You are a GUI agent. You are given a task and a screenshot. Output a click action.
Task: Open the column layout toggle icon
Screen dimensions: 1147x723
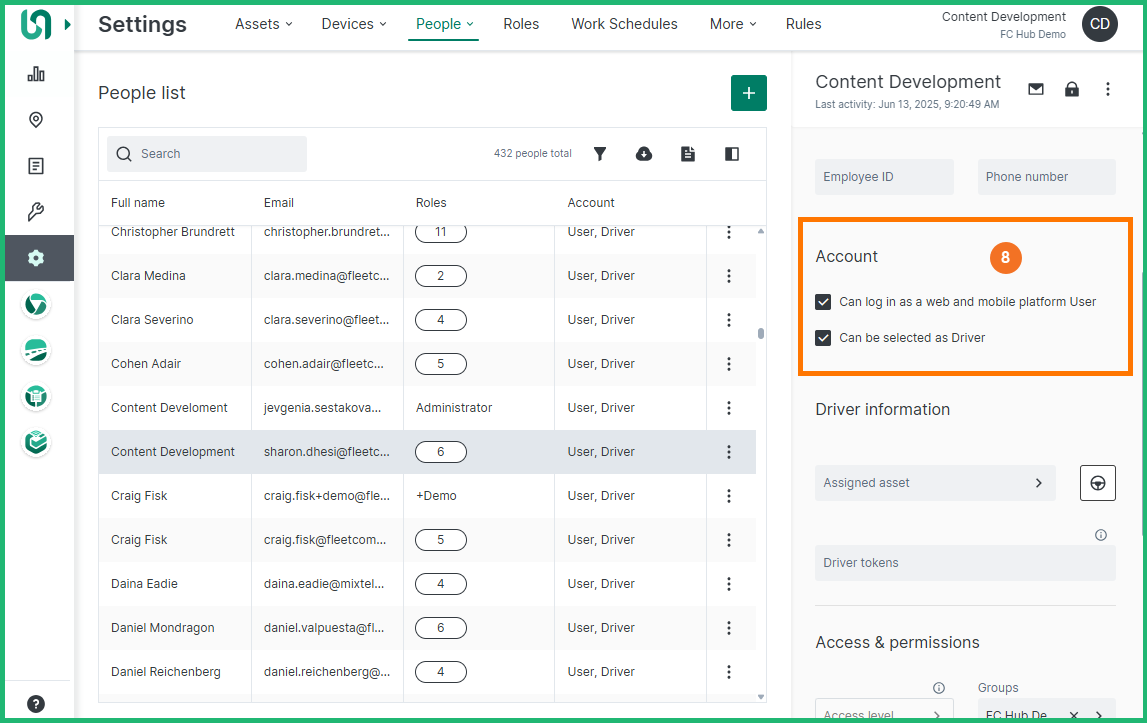(x=732, y=154)
